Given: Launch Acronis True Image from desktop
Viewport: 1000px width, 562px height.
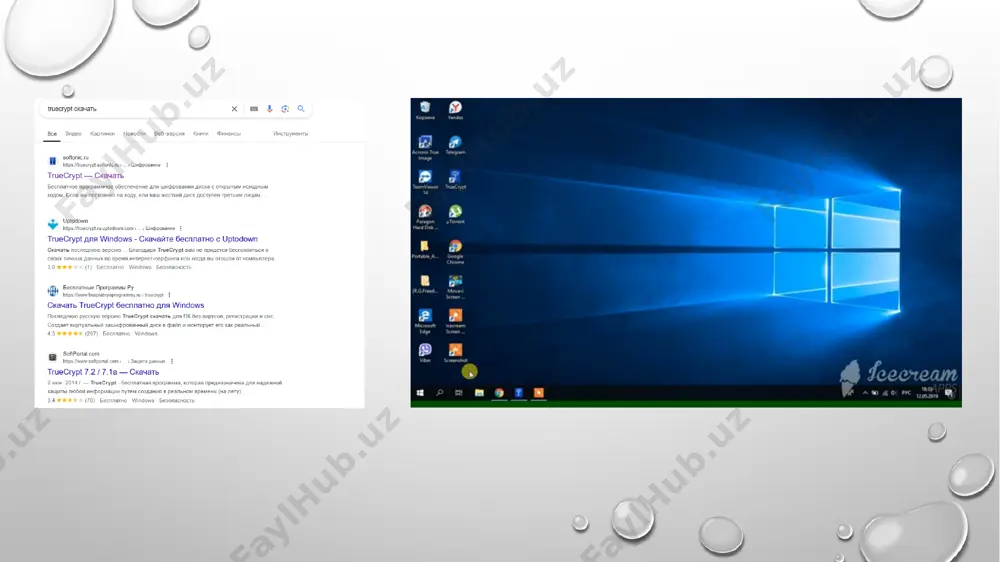Looking at the screenshot, I should pyautogui.click(x=425, y=147).
